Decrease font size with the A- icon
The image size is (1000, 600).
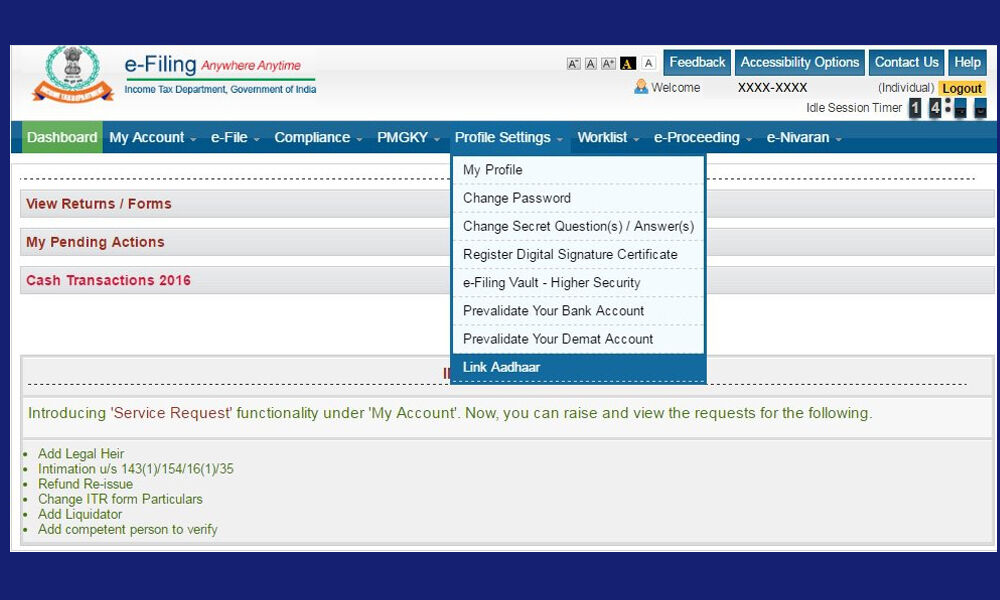573,63
